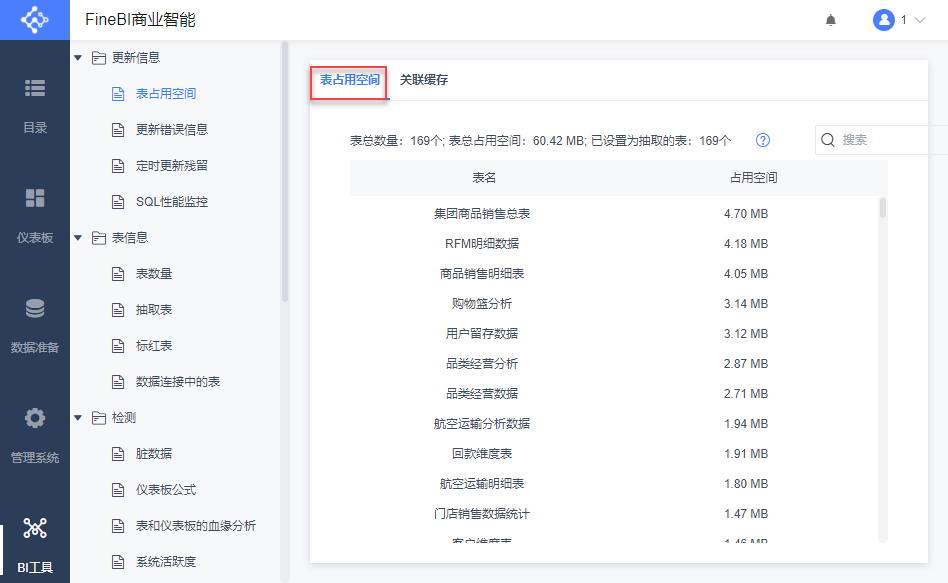This screenshot has height=583, width=948.
Task: Switch to the 关联缓存 tab
Action: click(424, 80)
